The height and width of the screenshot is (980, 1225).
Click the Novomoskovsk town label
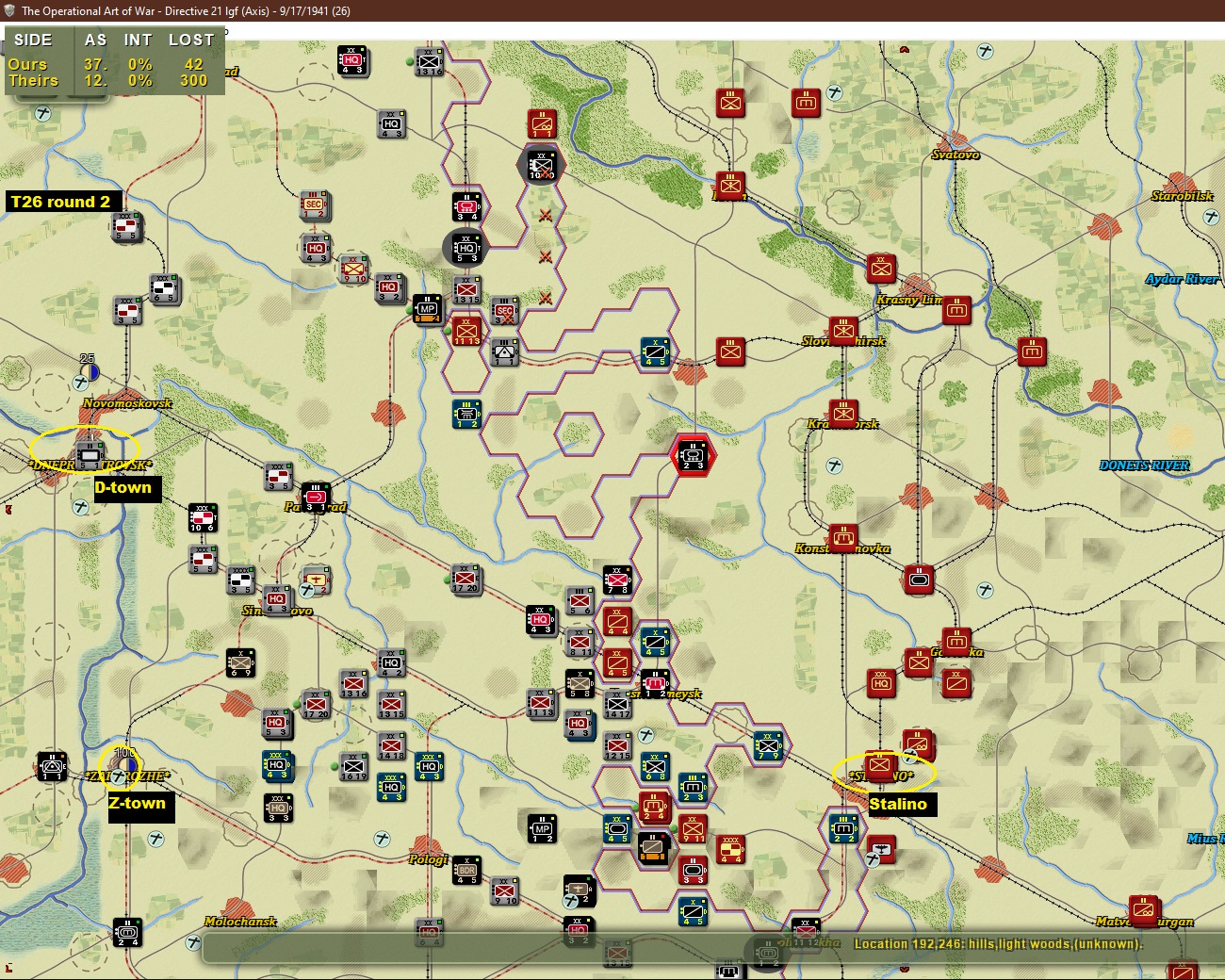pyautogui.click(x=127, y=403)
